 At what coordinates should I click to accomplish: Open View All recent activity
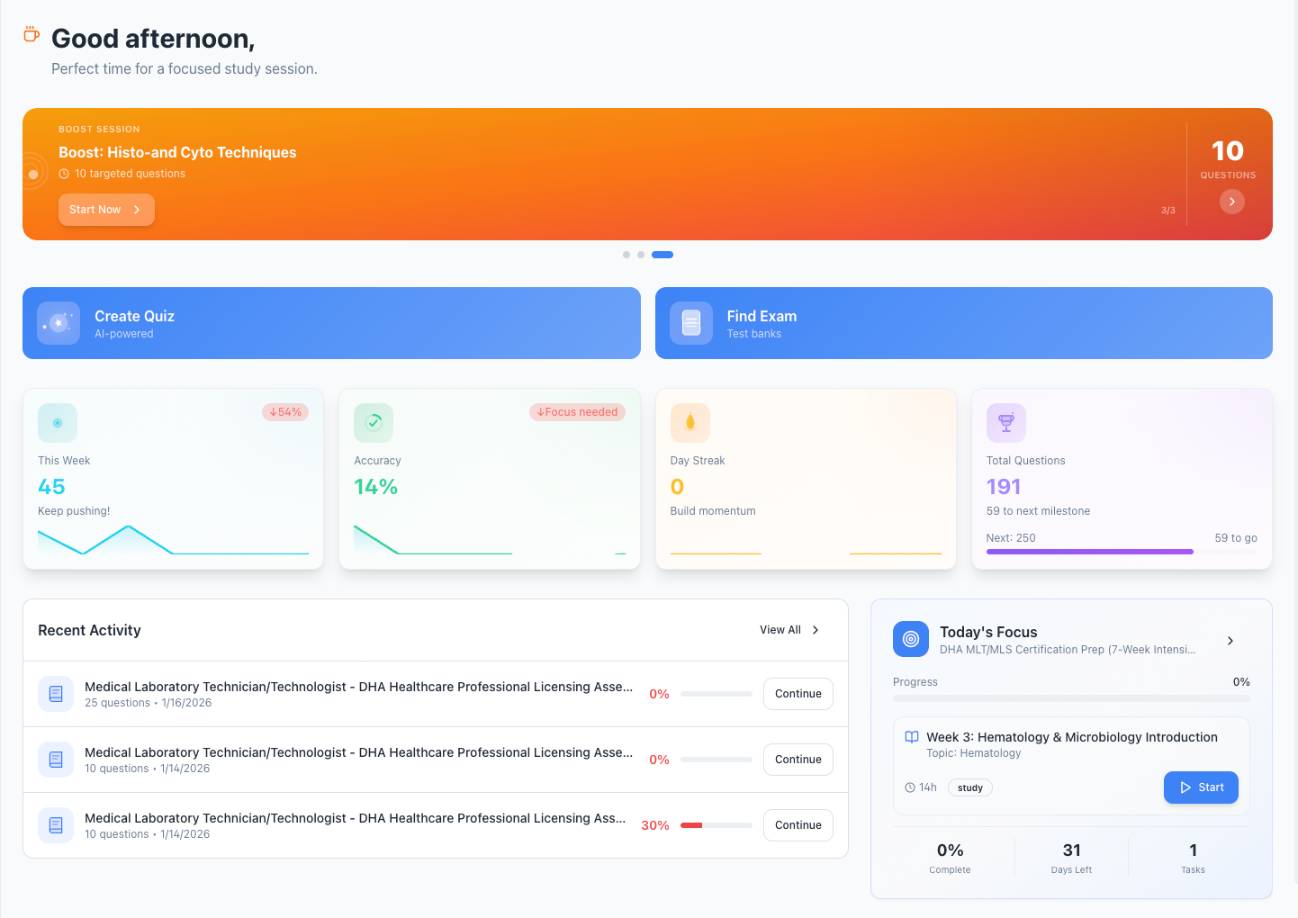(x=790, y=630)
